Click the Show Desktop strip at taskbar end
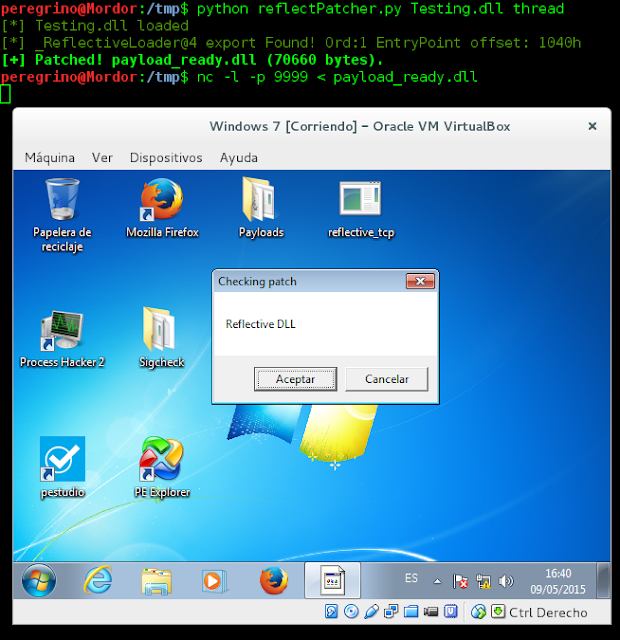This screenshot has width=620, height=640. click(x=603, y=580)
